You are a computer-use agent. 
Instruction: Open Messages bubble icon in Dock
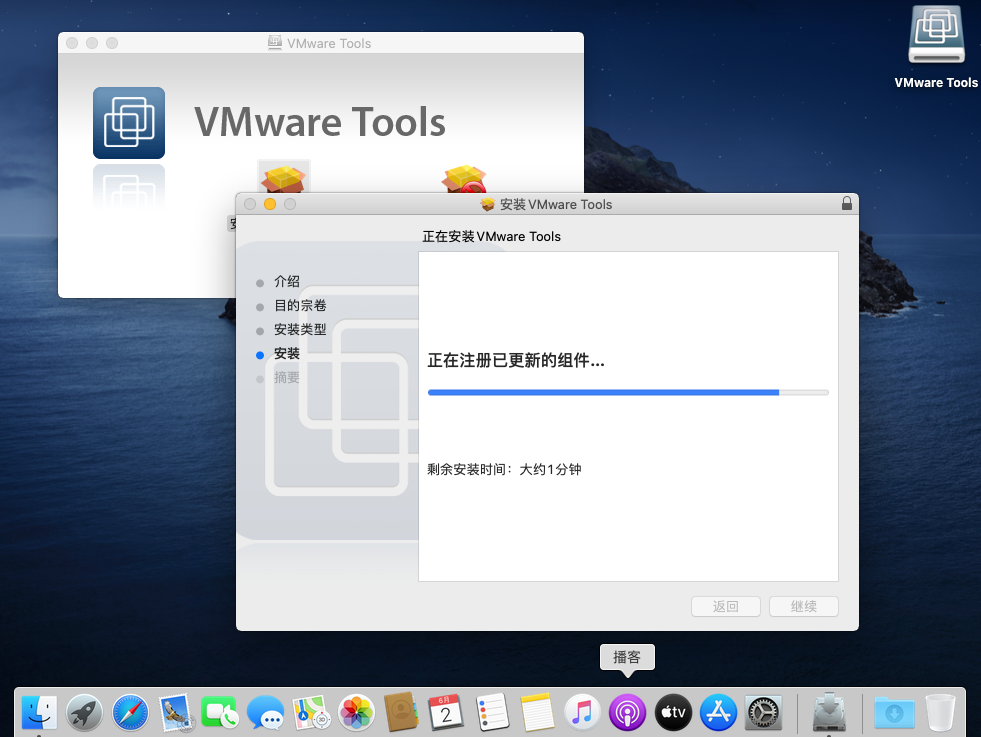click(265, 713)
